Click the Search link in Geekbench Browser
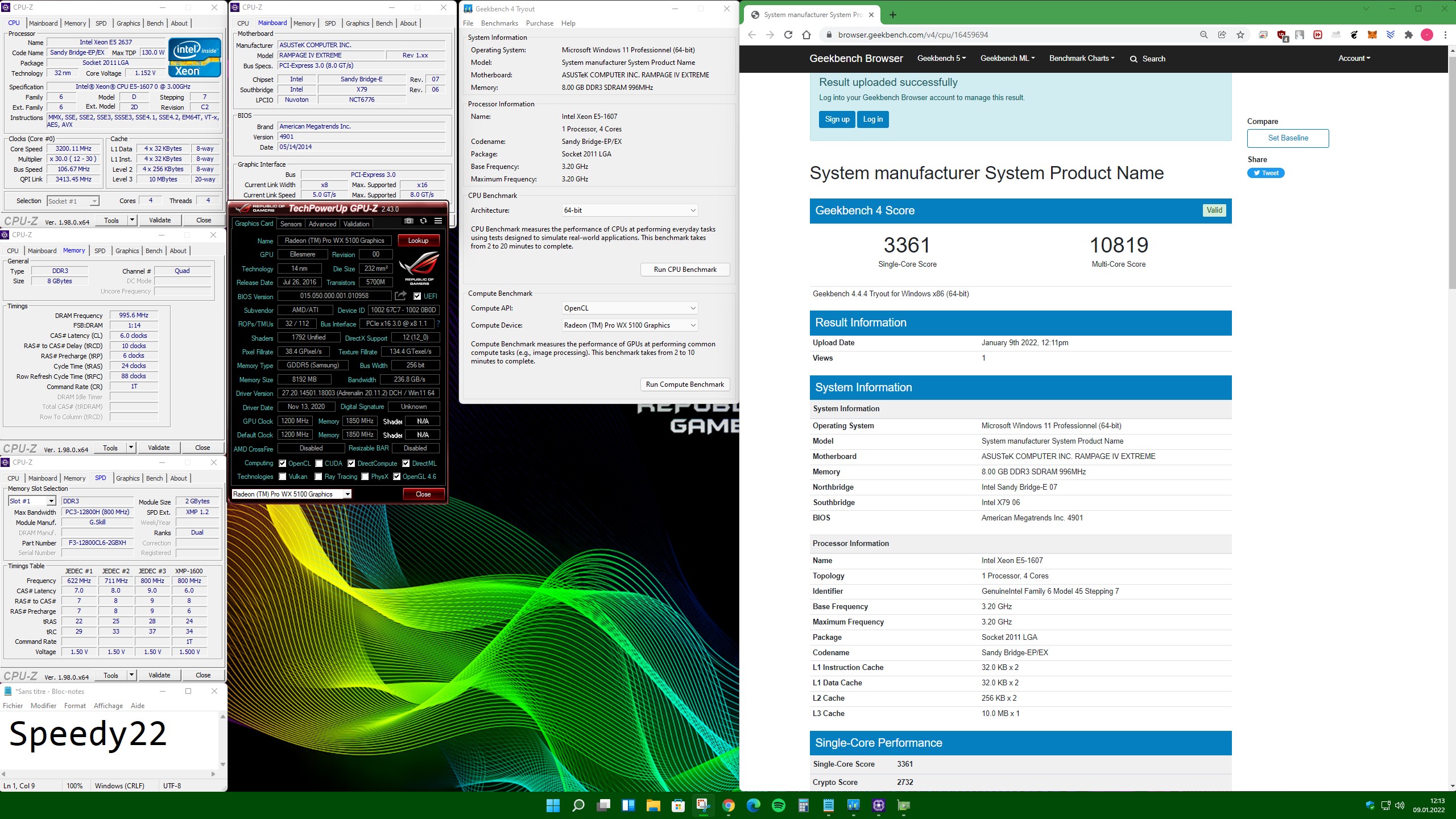Viewport: 1456px width, 819px height. click(1147, 59)
